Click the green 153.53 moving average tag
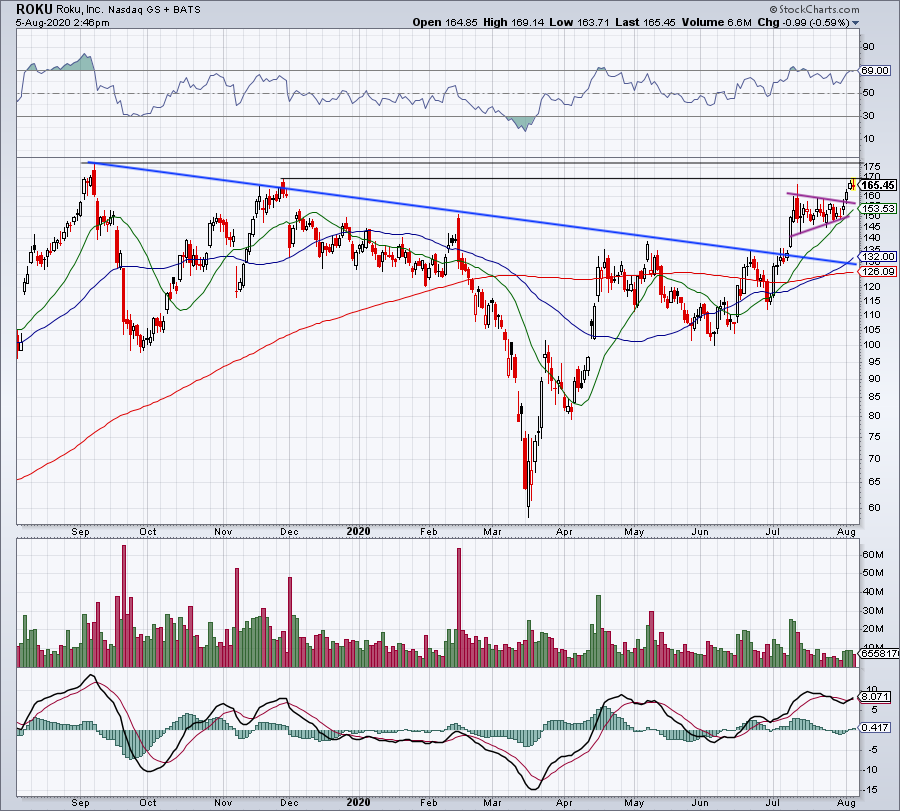 (x=878, y=209)
